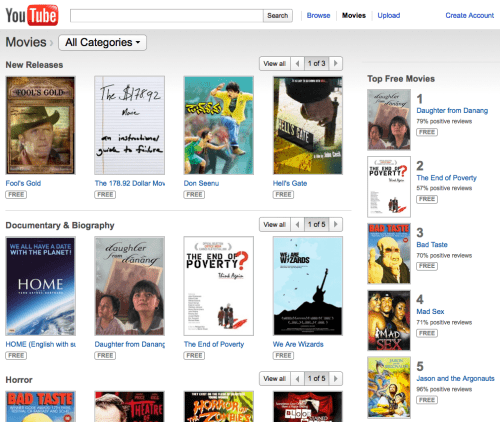Open Fool's Gold poster thumbnail
This screenshot has height=422, width=500.
pyautogui.click(x=40, y=125)
